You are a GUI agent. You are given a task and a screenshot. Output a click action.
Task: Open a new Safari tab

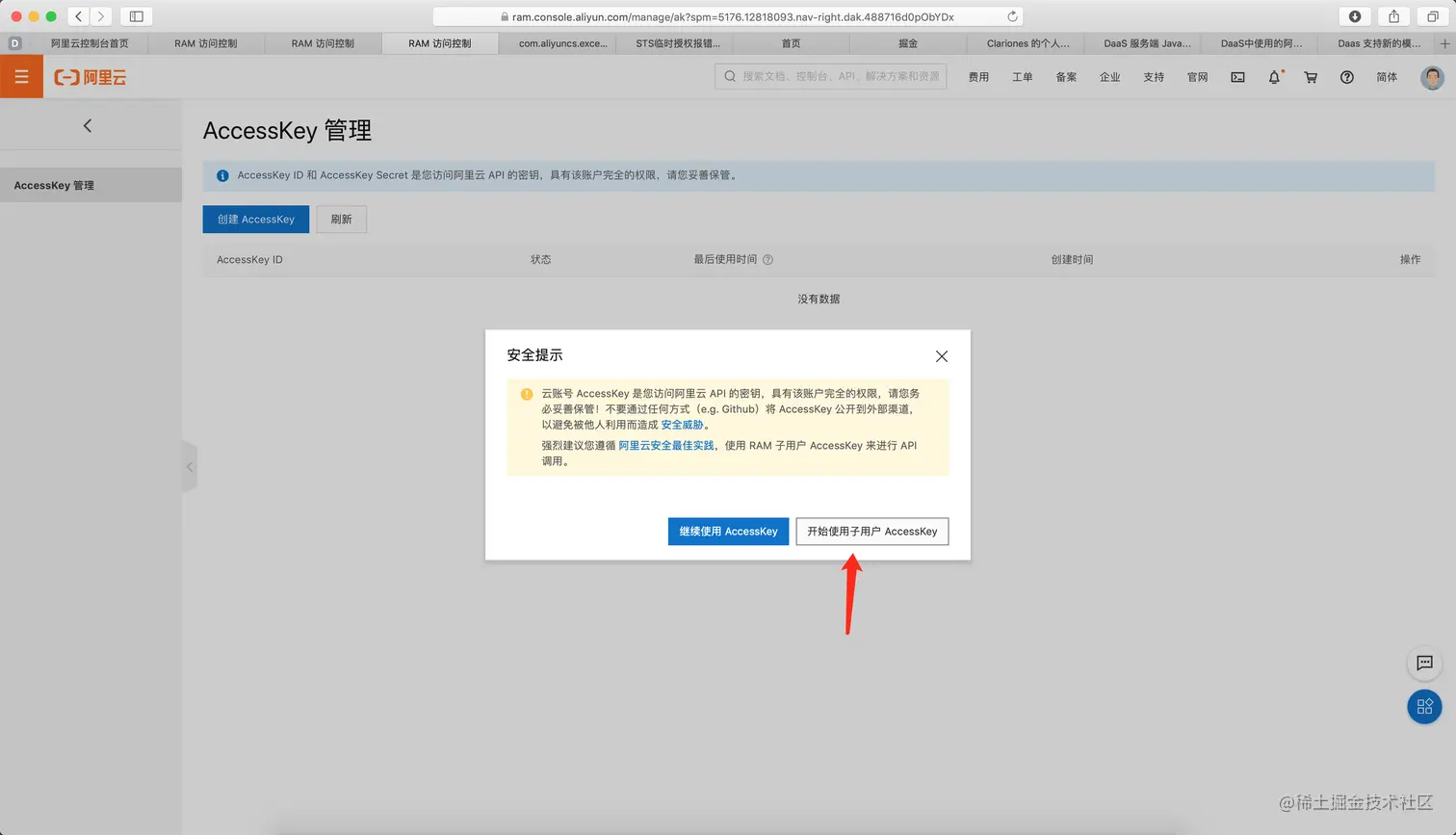[1444, 43]
